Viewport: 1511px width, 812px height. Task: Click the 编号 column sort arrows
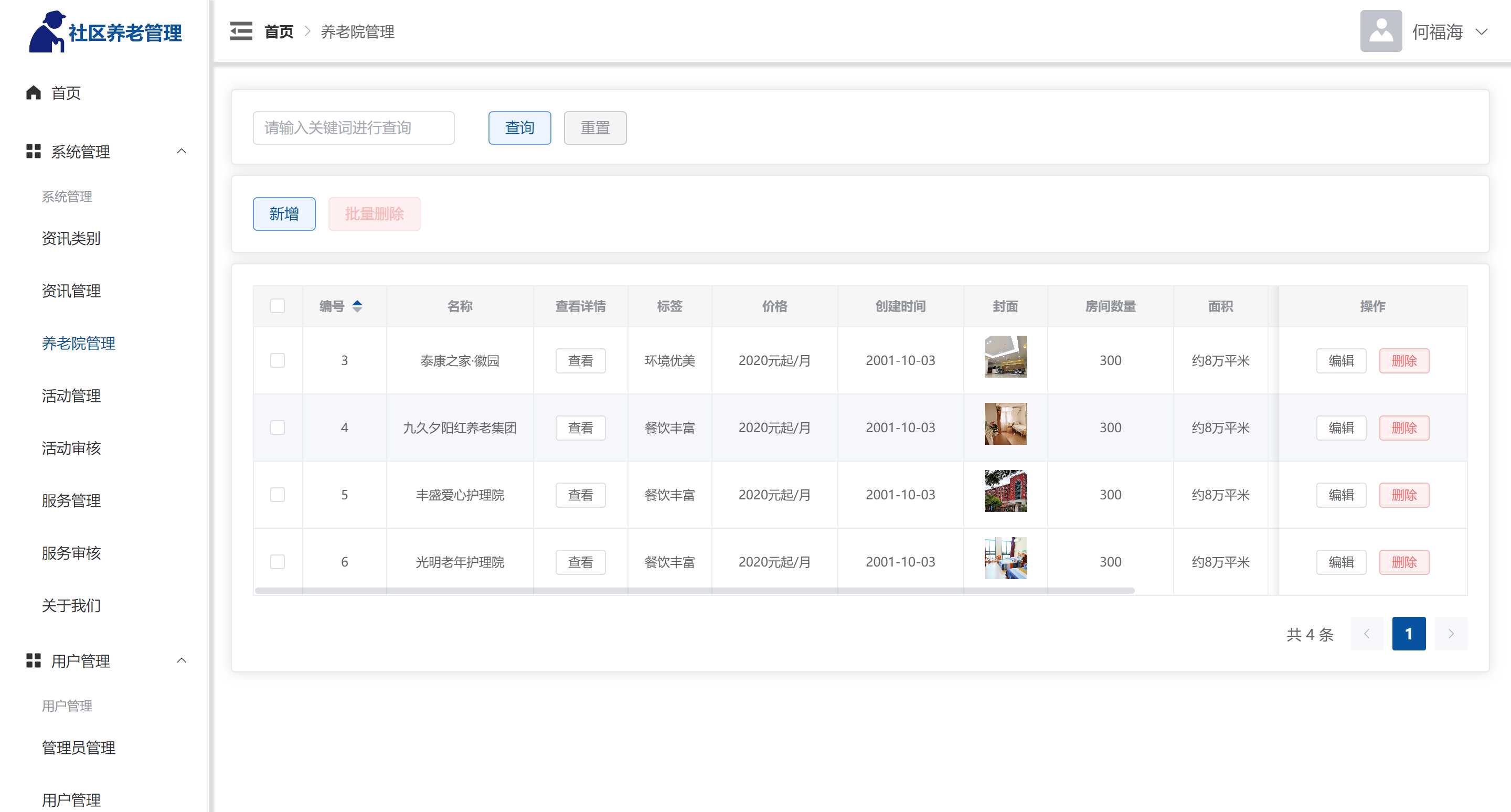357,306
